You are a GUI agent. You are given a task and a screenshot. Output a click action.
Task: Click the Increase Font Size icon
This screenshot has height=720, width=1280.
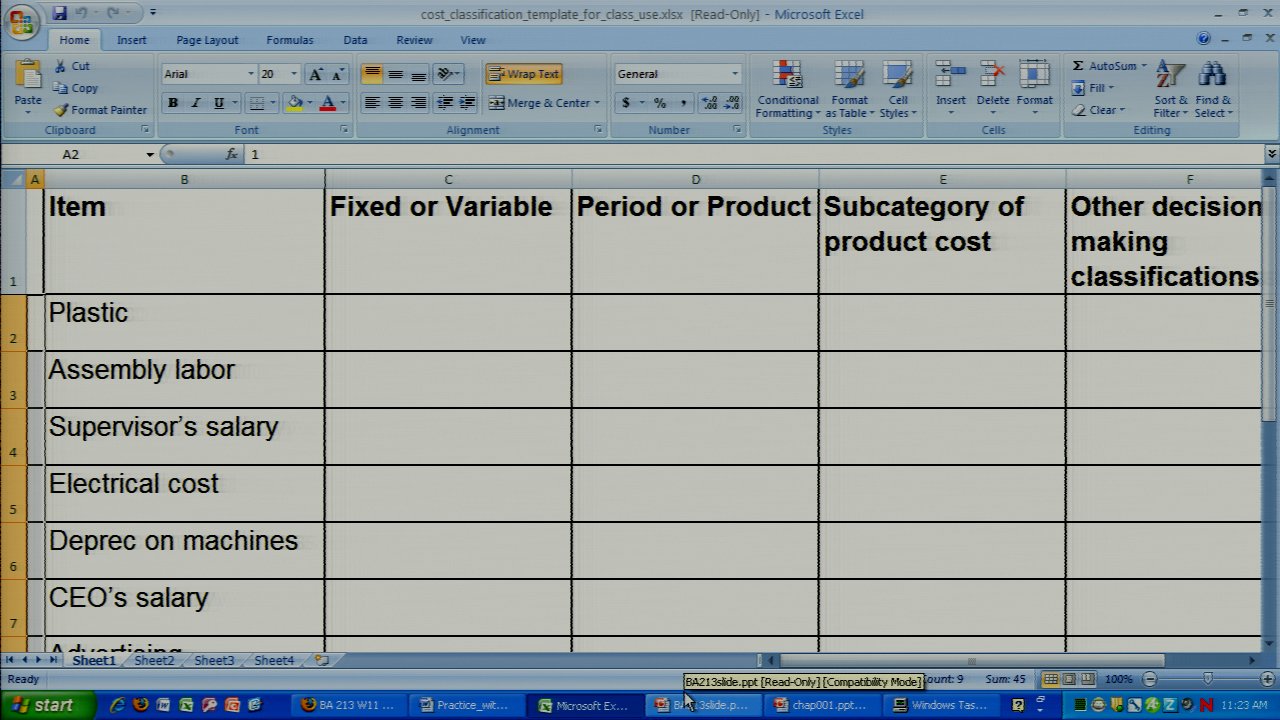point(316,74)
